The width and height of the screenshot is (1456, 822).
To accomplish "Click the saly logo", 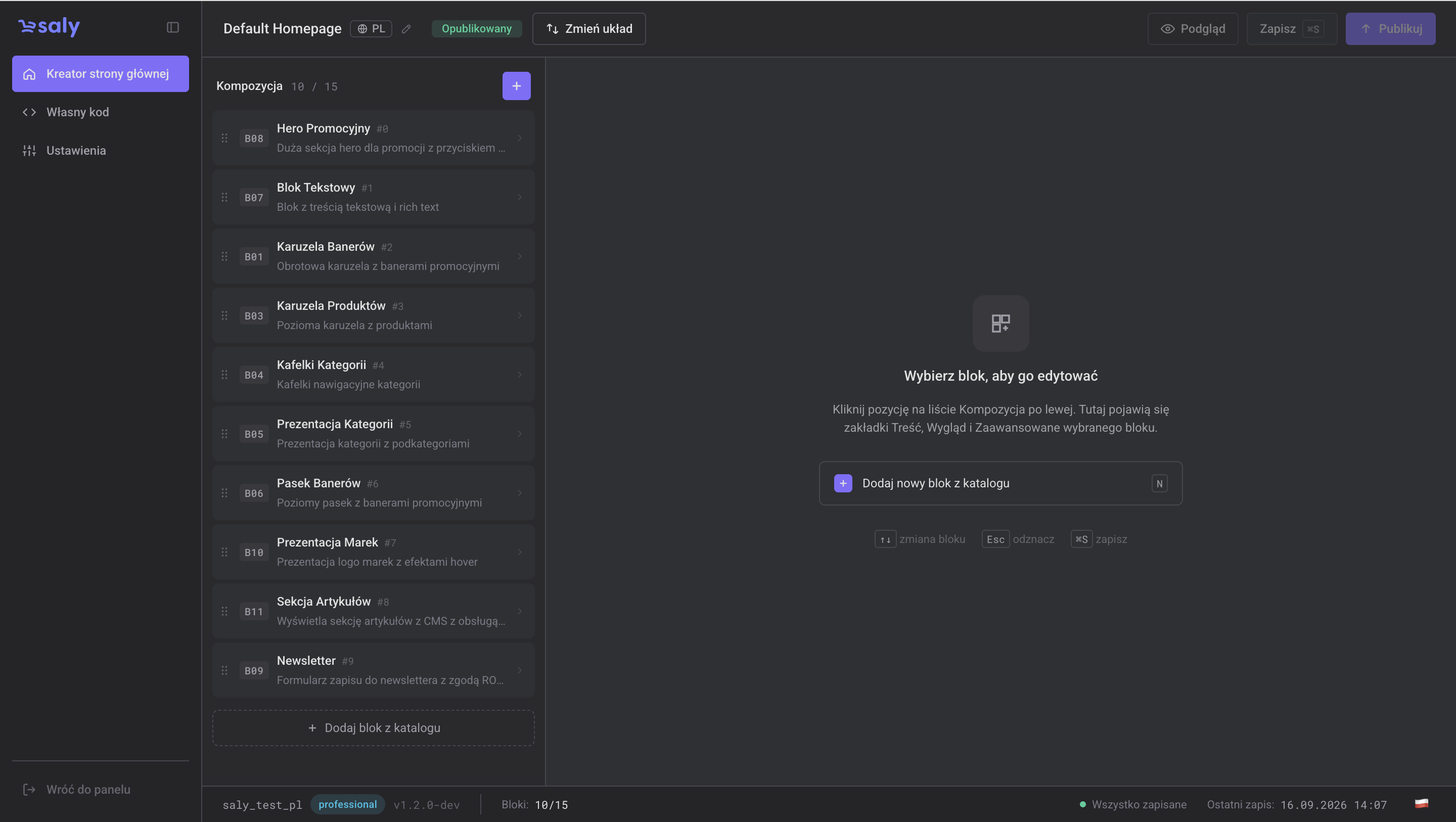I will pyautogui.click(x=49, y=27).
